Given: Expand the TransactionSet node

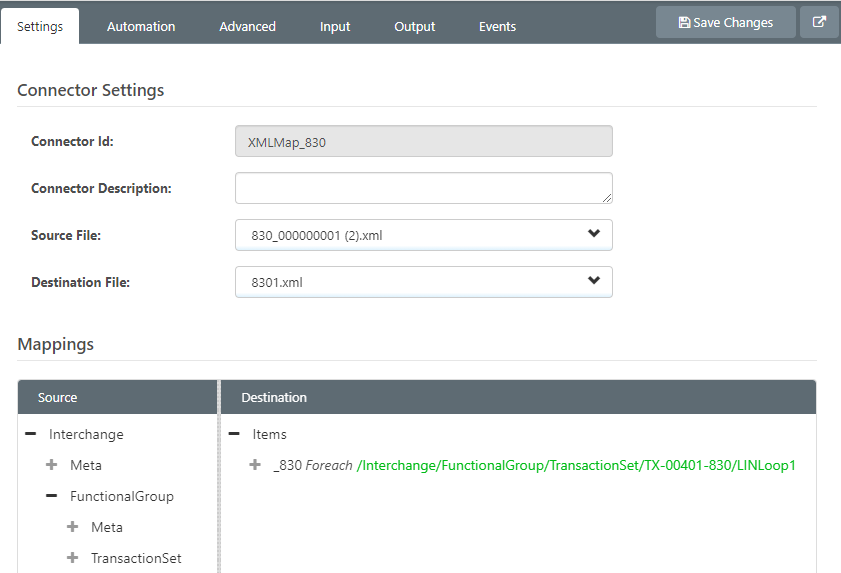Looking at the screenshot, I should (x=72, y=558).
